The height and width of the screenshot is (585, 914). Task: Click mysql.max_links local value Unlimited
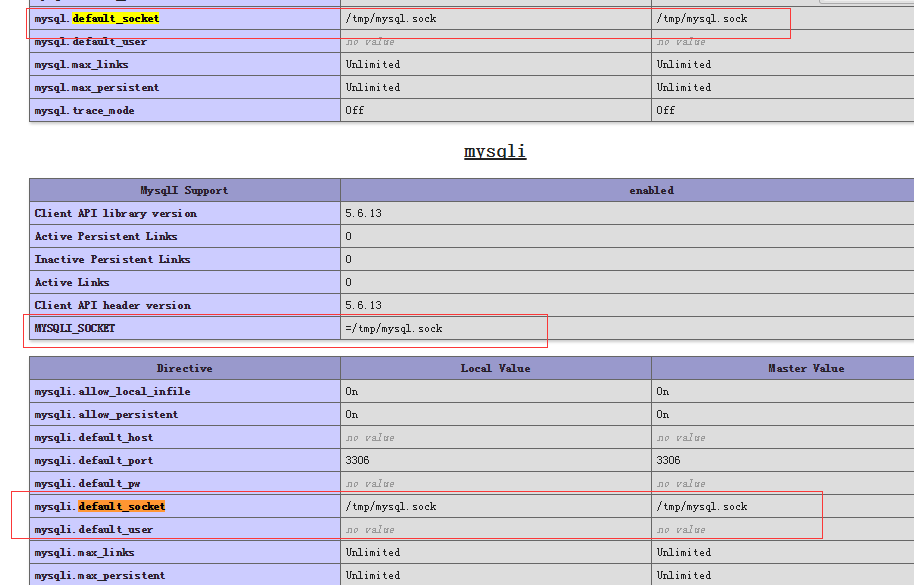point(372,65)
